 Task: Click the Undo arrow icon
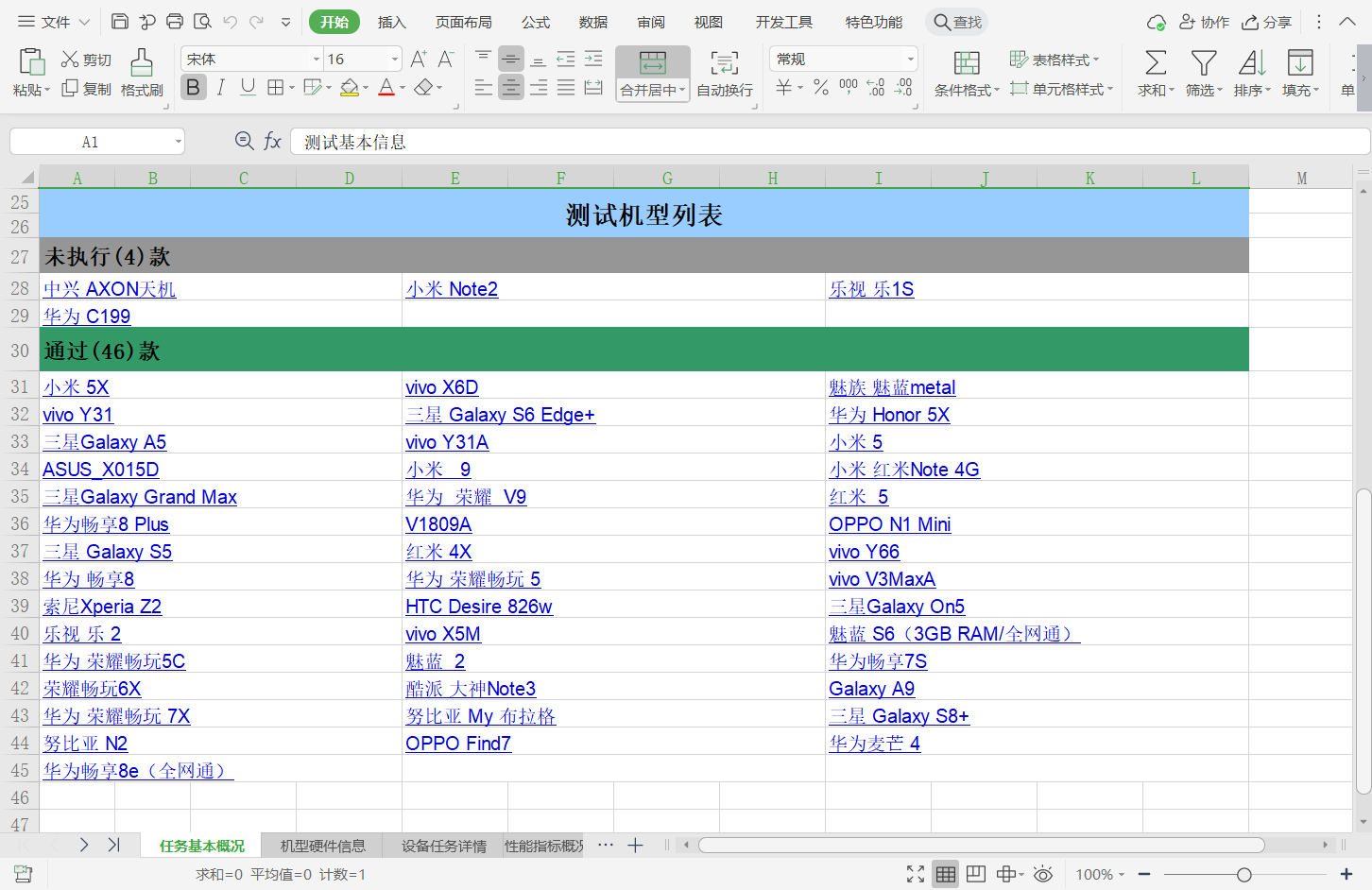(231, 21)
